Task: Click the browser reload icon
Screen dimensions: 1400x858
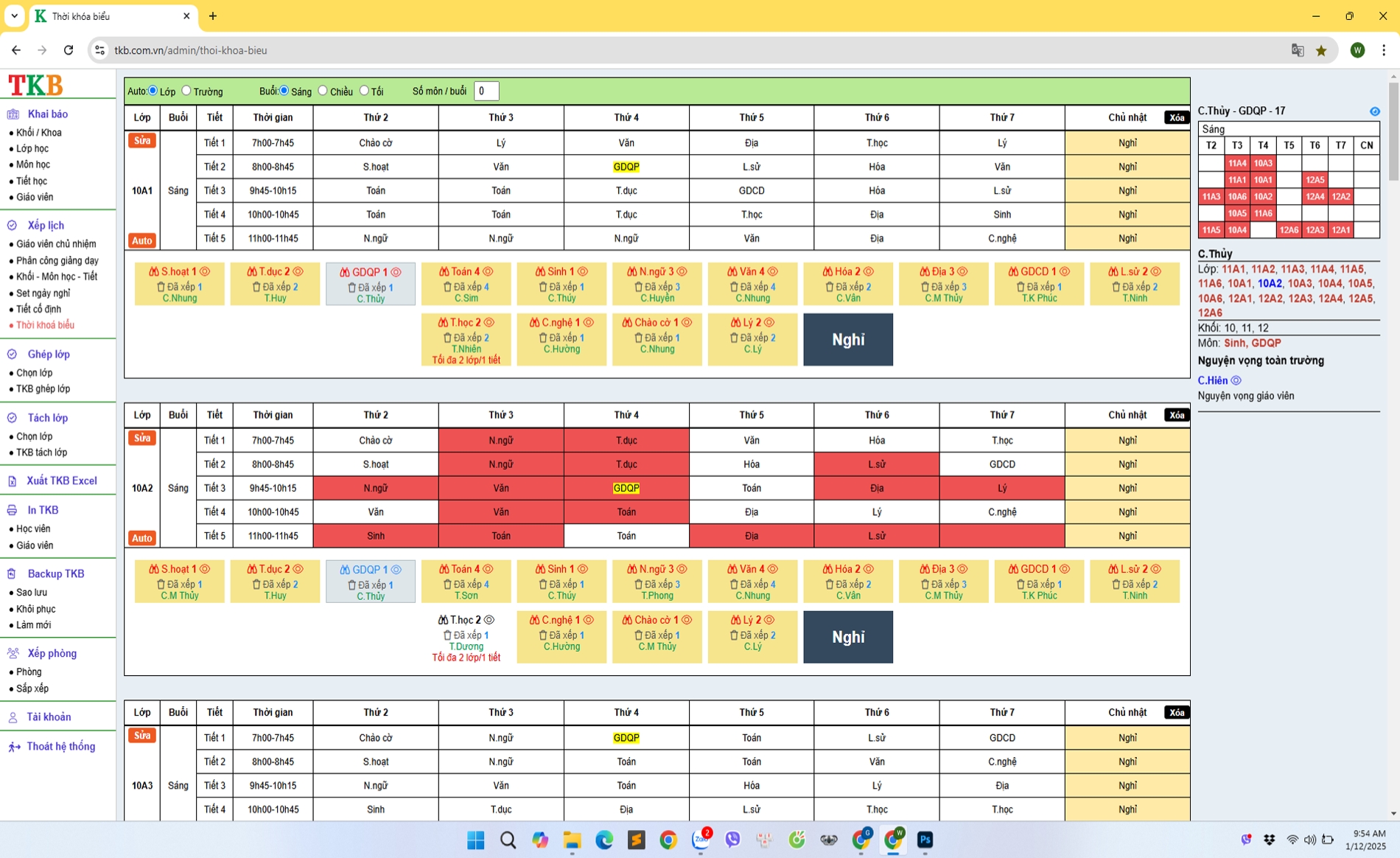Action: click(x=69, y=50)
